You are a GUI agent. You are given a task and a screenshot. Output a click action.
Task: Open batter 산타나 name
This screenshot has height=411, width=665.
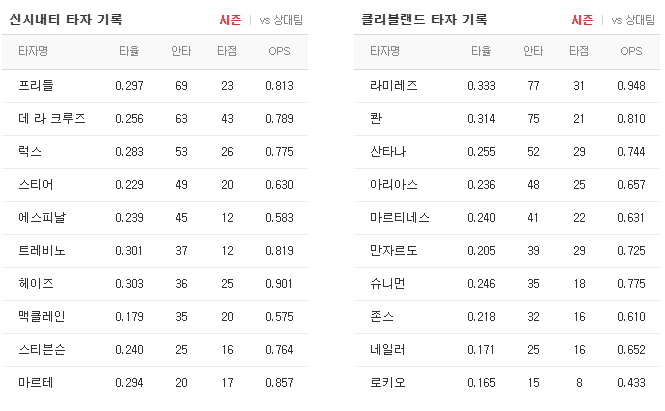(388, 151)
